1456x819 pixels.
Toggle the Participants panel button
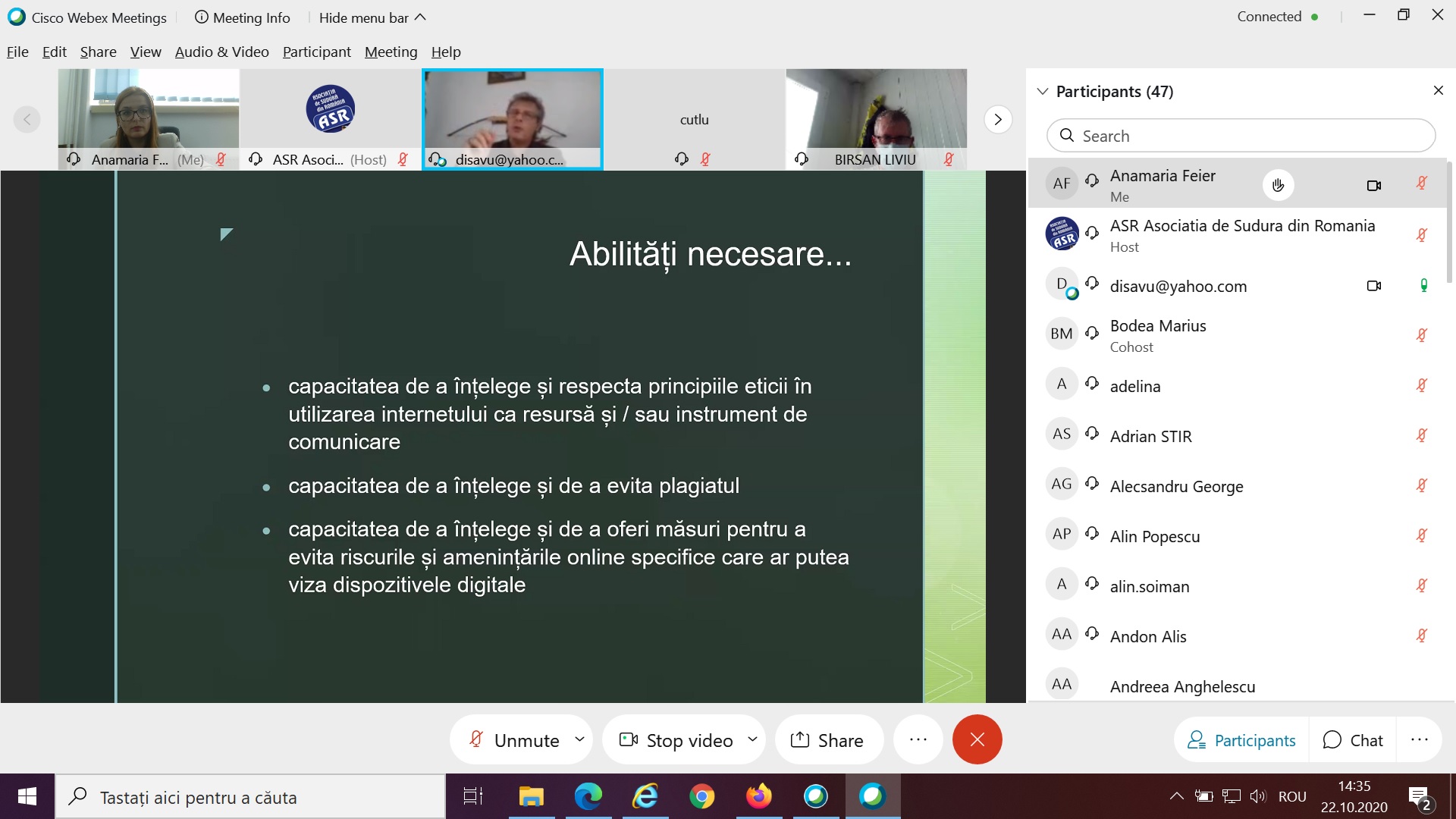[x=1241, y=740]
